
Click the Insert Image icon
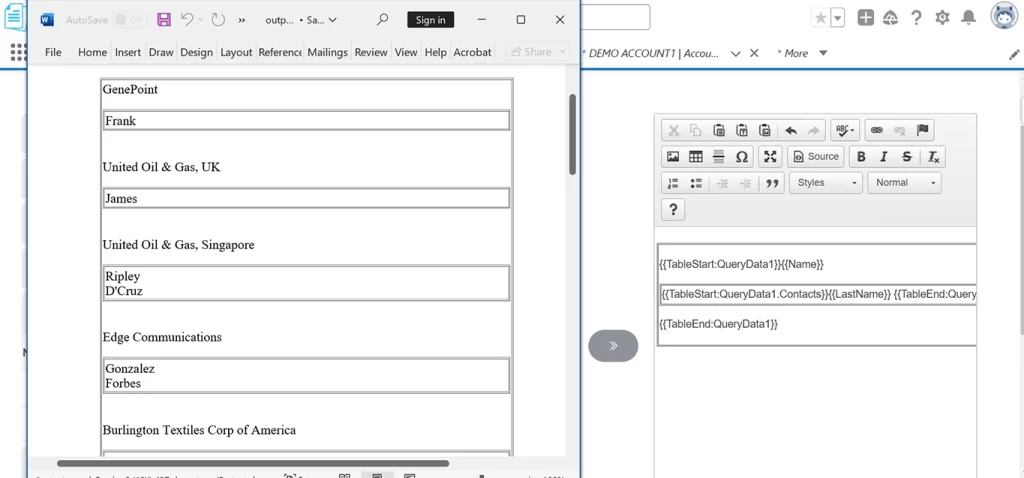click(x=673, y=157)
